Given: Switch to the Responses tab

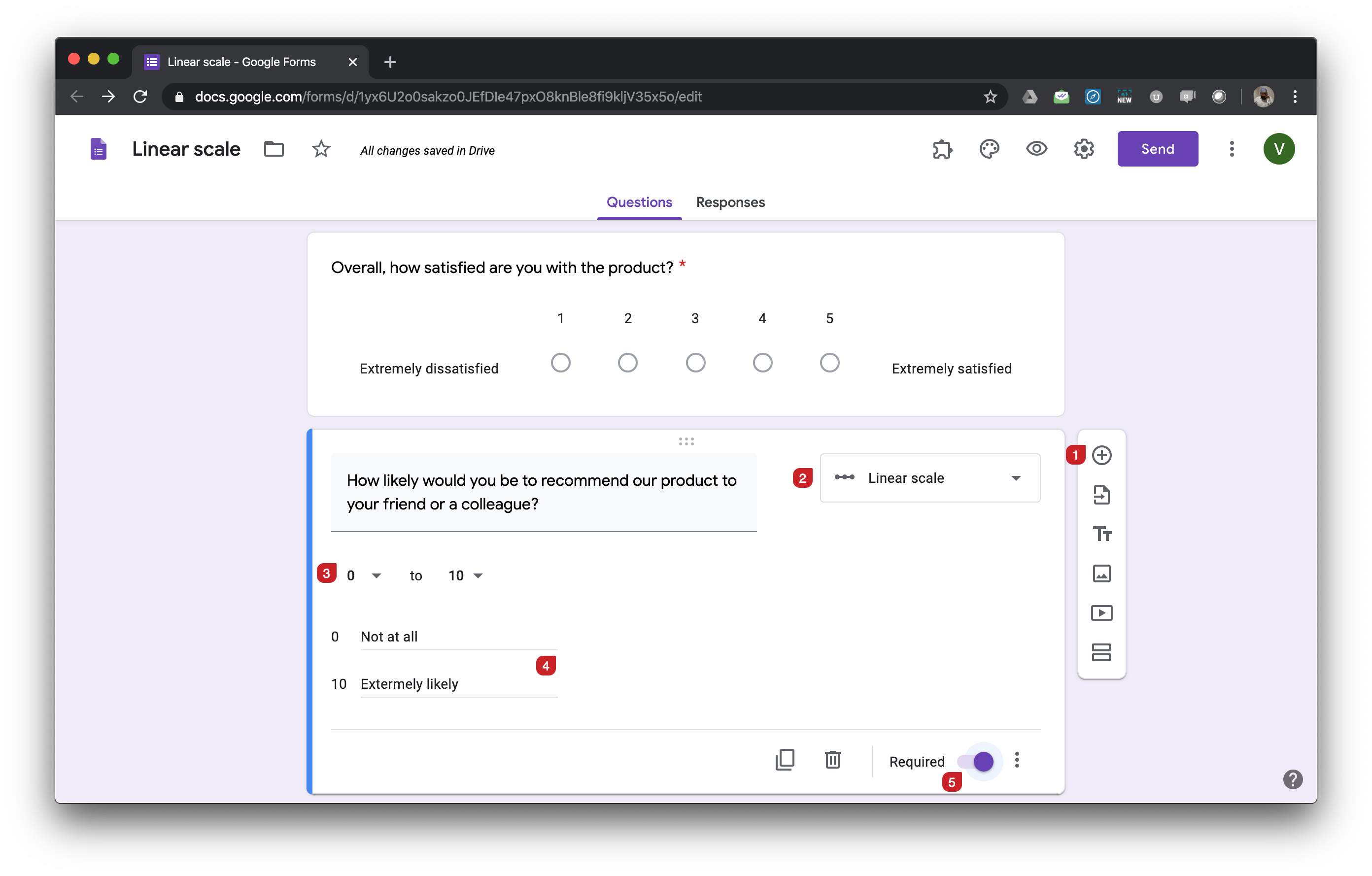Looking at the screenshot, I should point(730,202).
